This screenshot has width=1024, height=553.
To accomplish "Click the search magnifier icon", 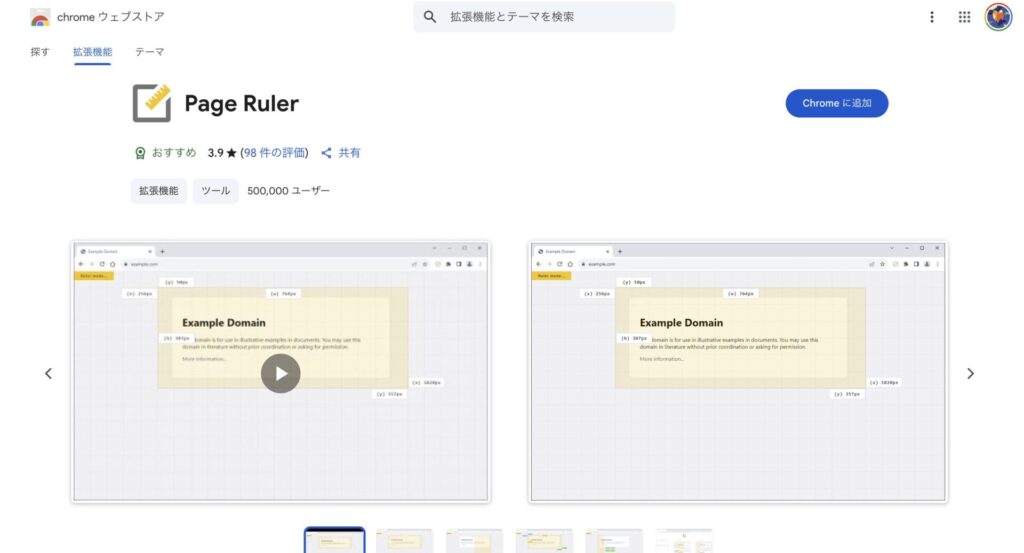I will [x=429, y=17].
